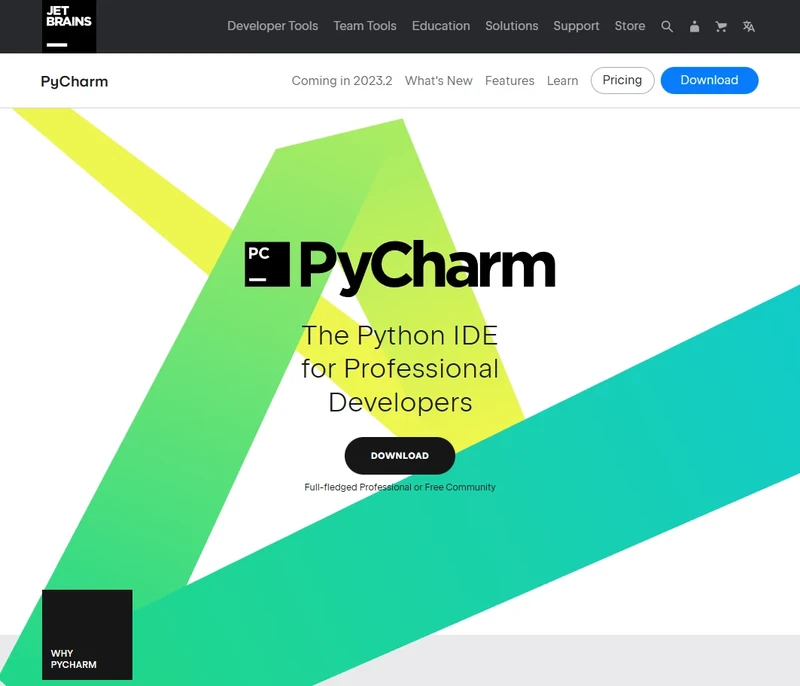The height and width of the screenshot is (686, 800).
Task: Open the shopping cart icon
Action: tap(721, 27)
